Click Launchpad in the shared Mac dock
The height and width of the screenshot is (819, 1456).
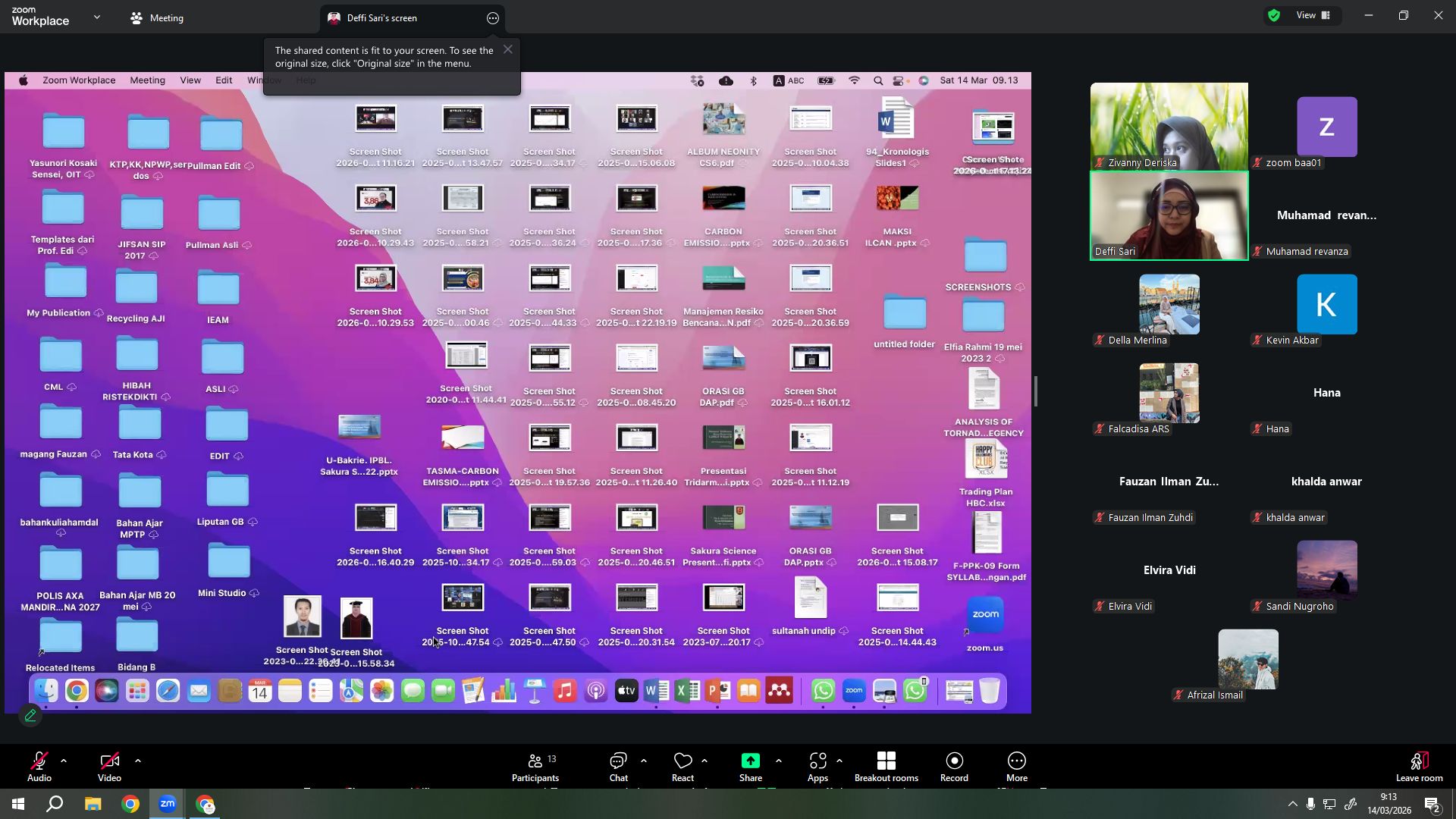coord(137,691)
